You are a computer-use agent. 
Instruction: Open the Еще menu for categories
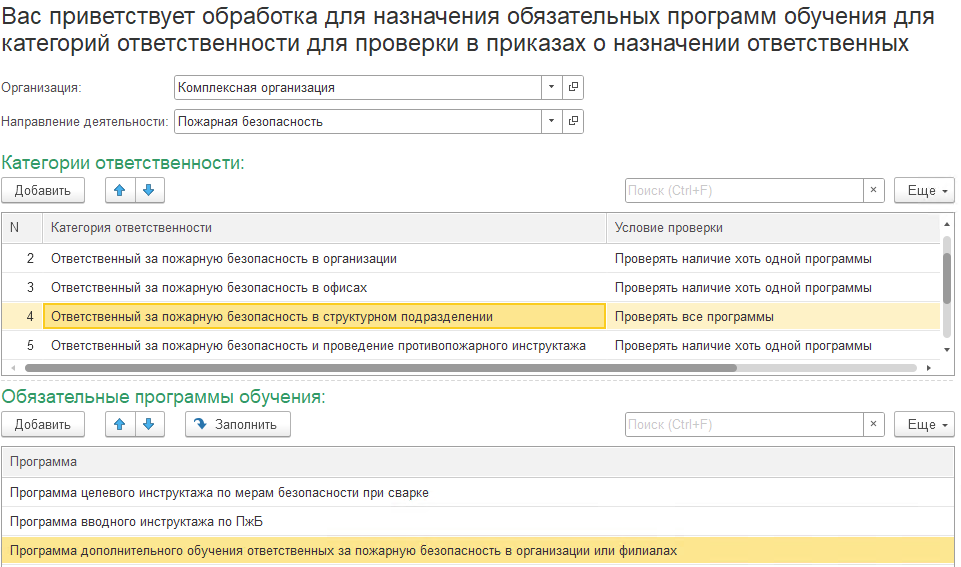pyautogui.click(x=924, y=190)
